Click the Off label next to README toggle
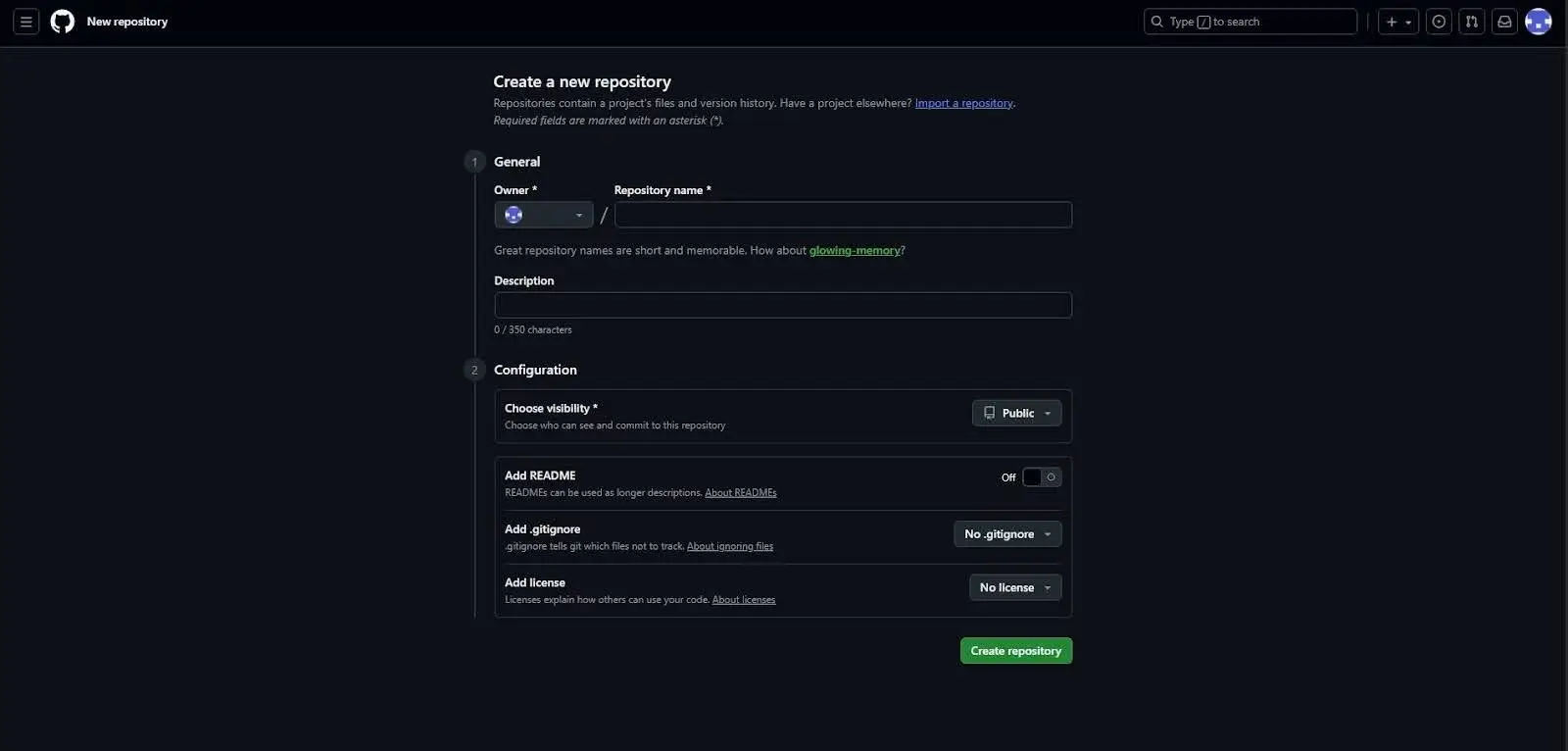Viewport: 1568px width, 751px height. (1007, 477)
